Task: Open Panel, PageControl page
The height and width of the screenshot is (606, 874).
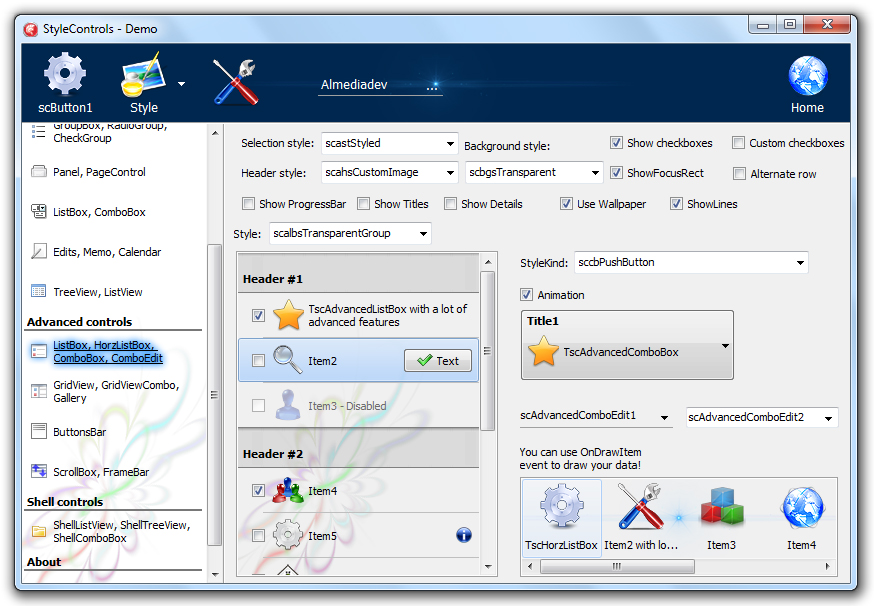Action: (99, 172)
